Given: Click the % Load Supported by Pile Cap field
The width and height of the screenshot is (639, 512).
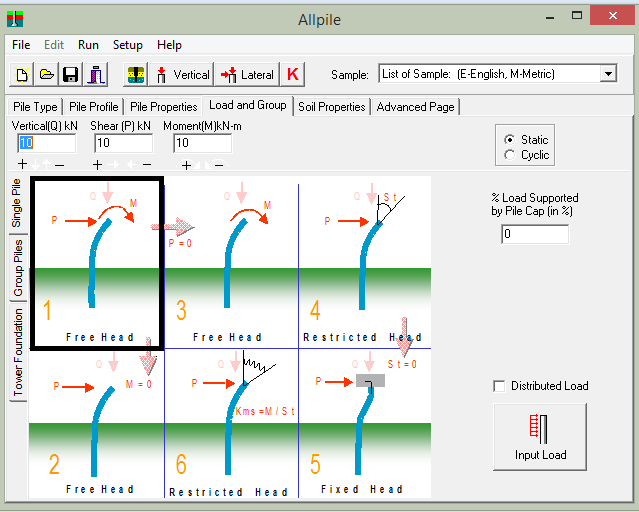Looking at the screenshot, I should (535, 234).
